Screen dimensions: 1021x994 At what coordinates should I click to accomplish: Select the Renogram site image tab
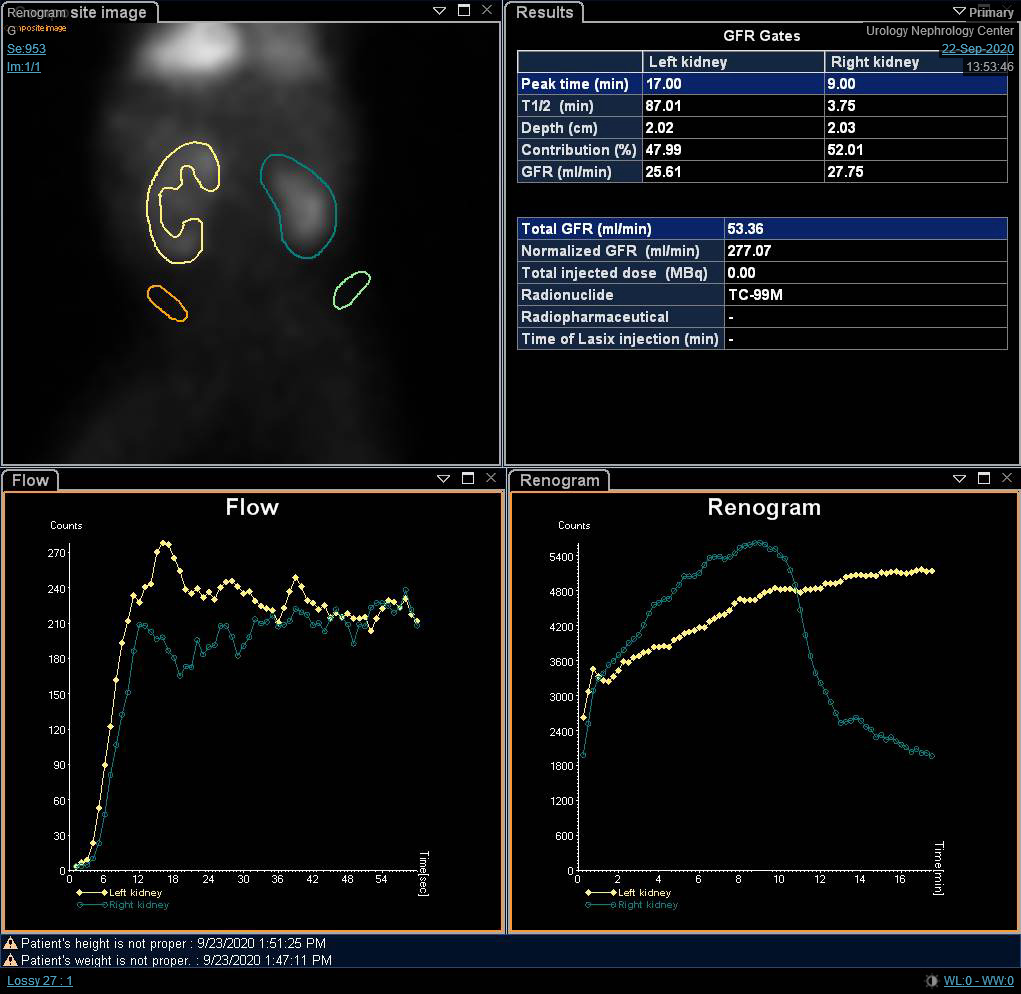pyautogui.click(x=78, y=13)
